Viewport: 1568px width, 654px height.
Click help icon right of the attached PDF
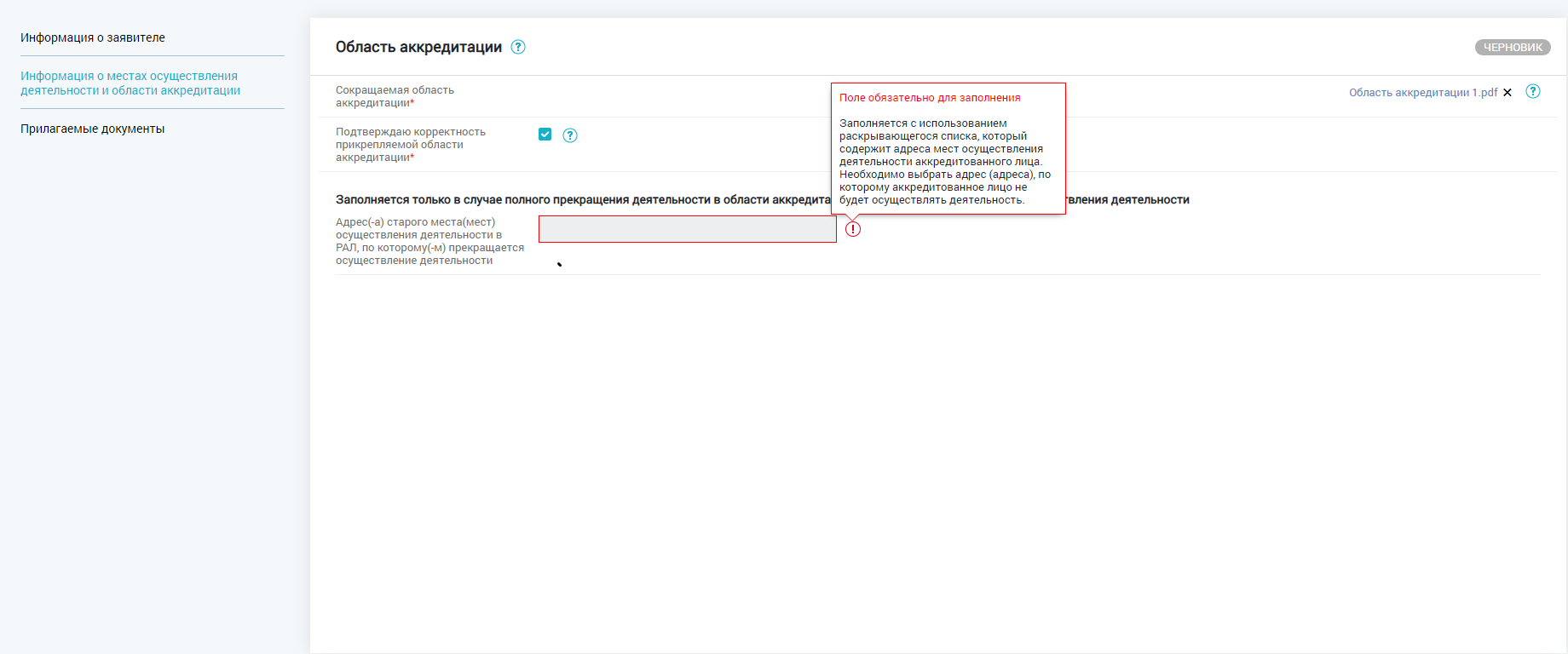click(1533, 91)
